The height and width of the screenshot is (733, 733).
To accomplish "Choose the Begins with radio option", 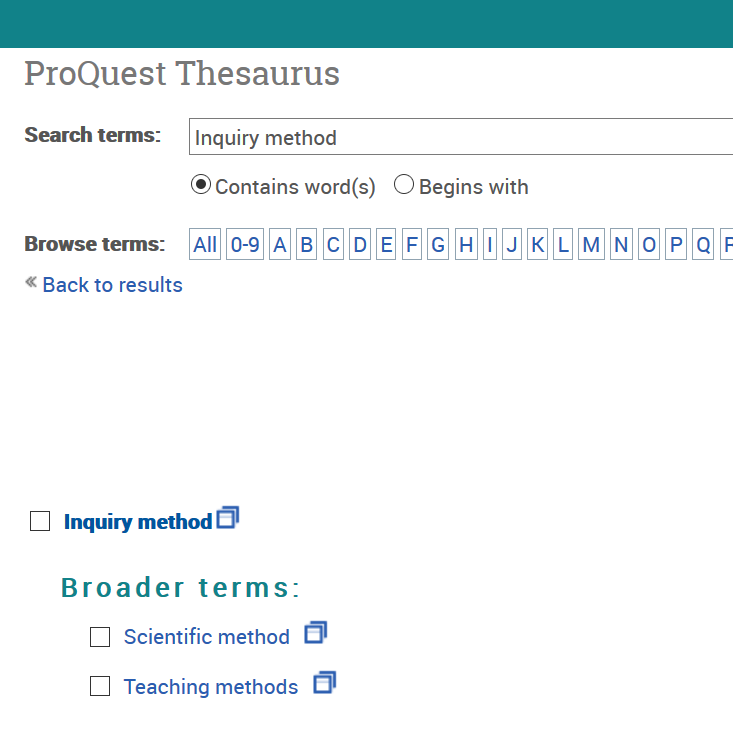I will click(x=404, y=185).
